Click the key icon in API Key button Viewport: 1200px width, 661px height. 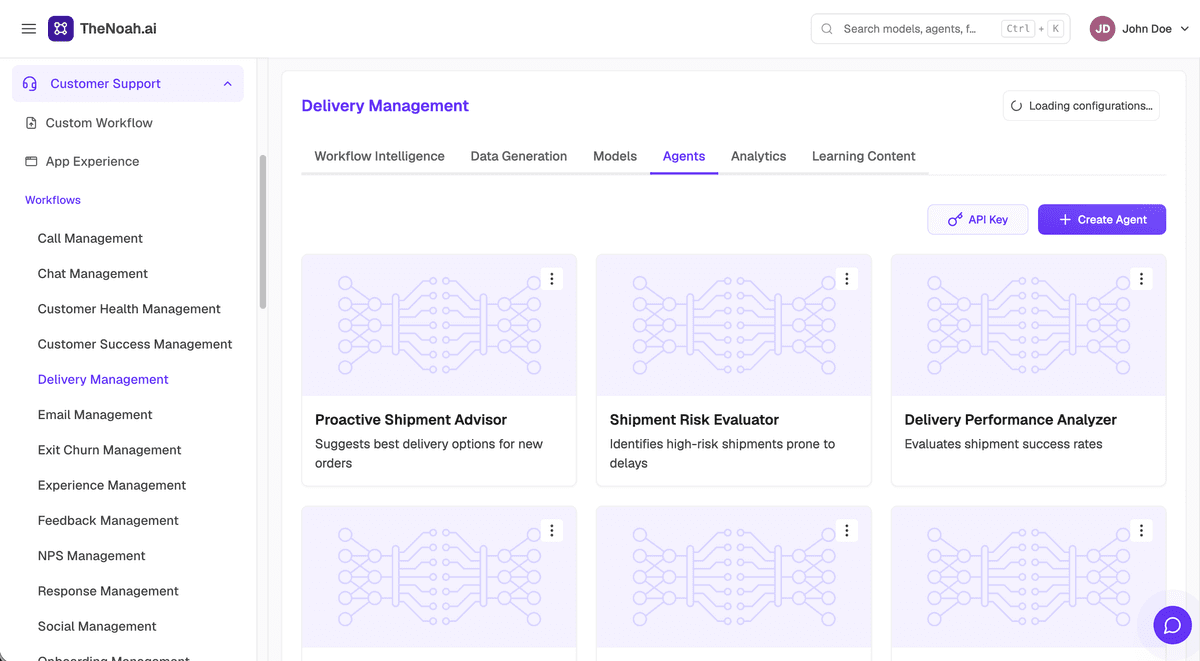955,220
